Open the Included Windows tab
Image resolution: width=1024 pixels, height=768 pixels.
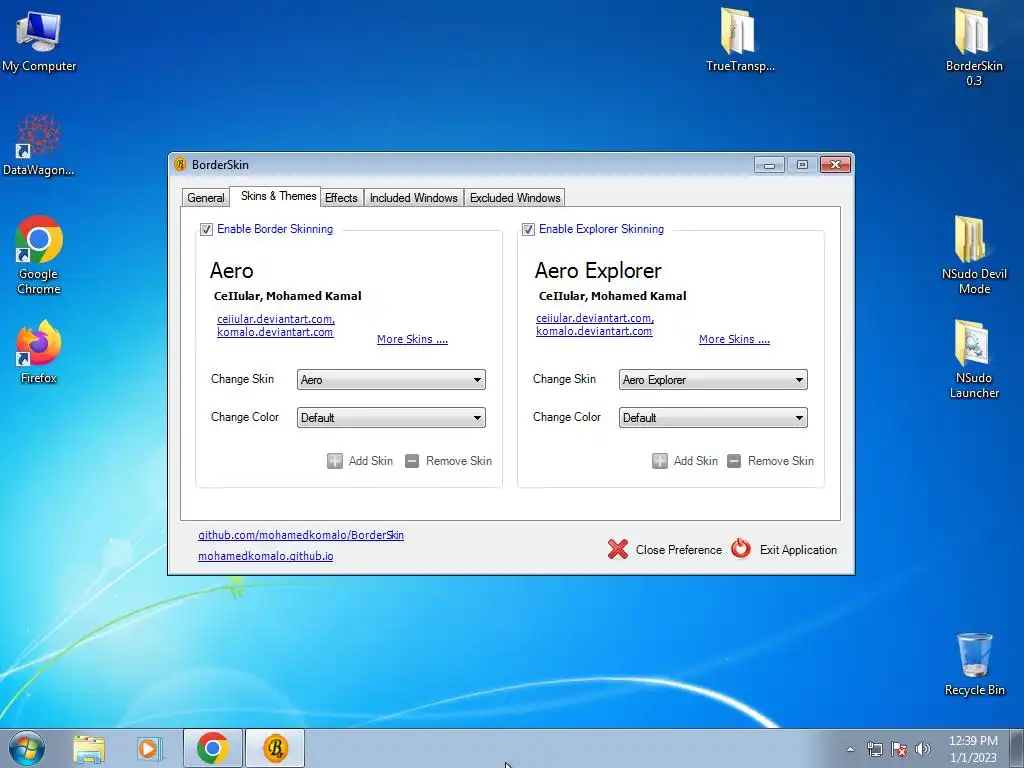tap(413, 198)
